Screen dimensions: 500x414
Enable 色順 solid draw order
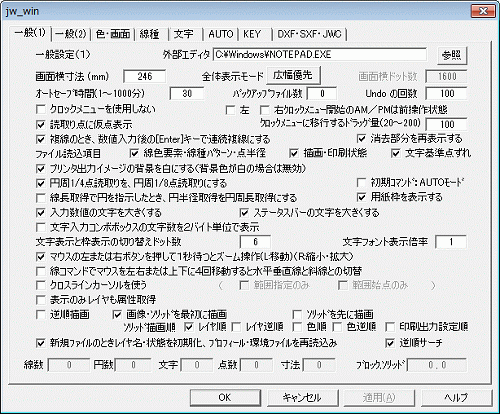pyautogui.click(x=297, y=327)
